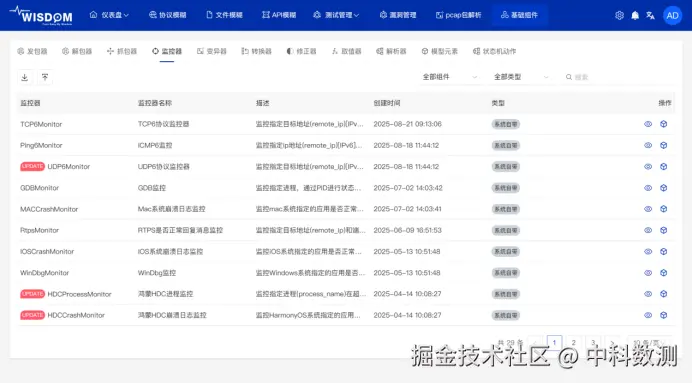The width and height of the screenshot is (692, 383).
Task: Switch to the 解包器 tab
Action: pyautogui.click(x=77, y=51)
